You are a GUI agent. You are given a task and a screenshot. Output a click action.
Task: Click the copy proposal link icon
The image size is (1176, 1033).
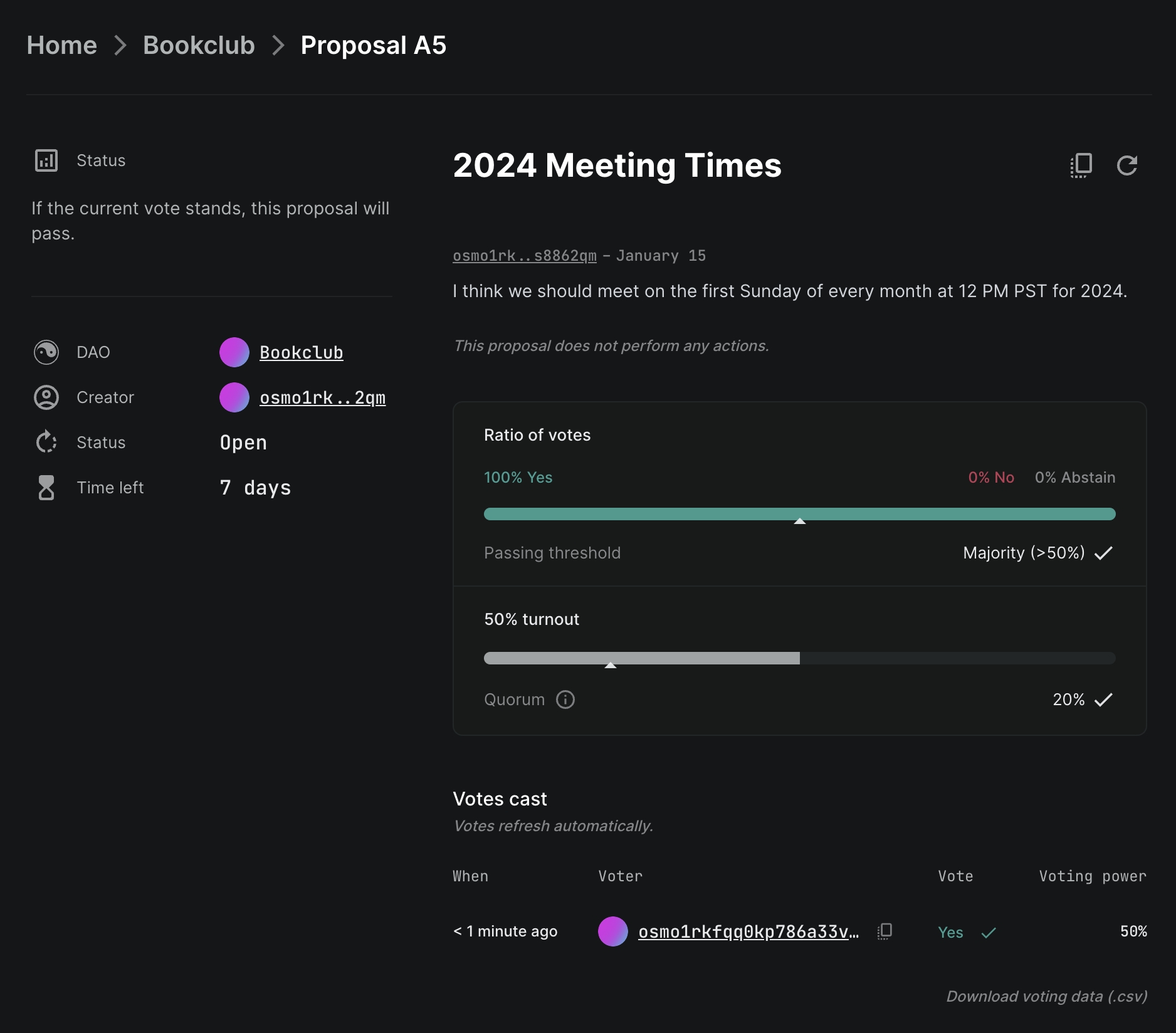(1081, 165)
